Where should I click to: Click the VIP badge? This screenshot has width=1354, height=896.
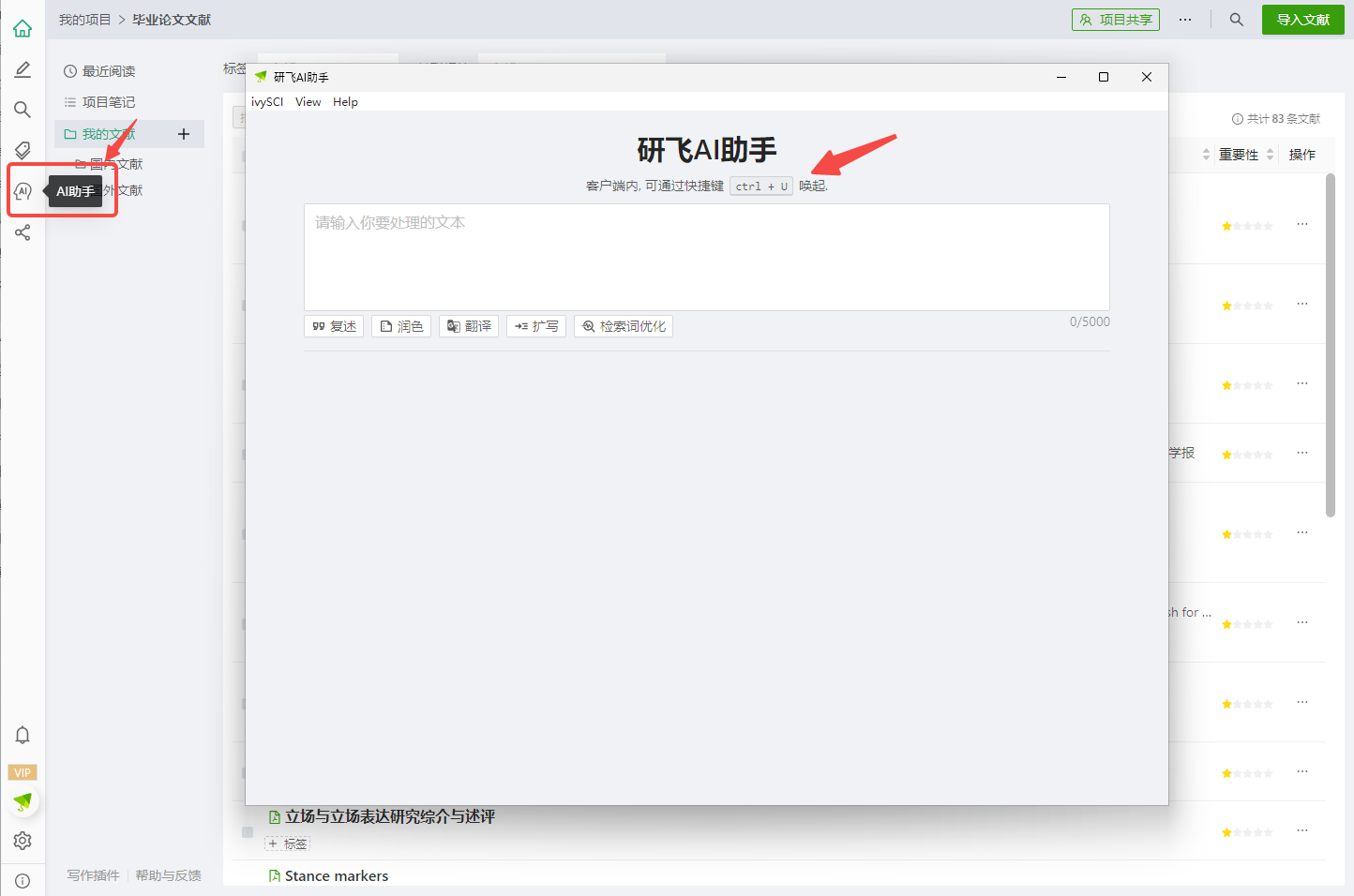click(23, 772)
